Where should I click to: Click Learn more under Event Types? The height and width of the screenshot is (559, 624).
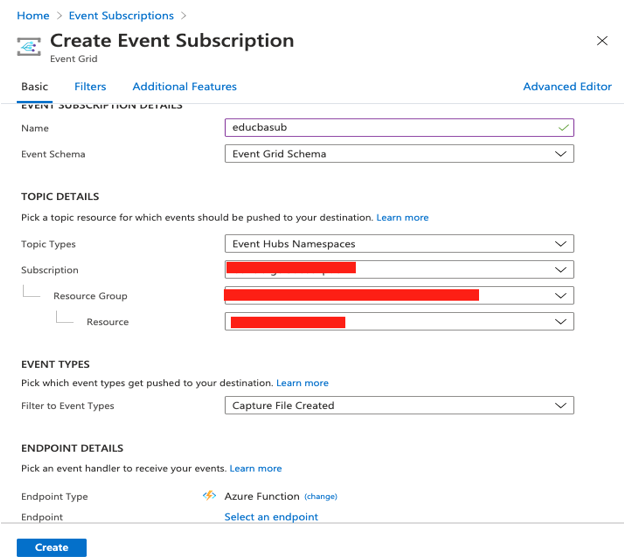click(x=302, y=383)
